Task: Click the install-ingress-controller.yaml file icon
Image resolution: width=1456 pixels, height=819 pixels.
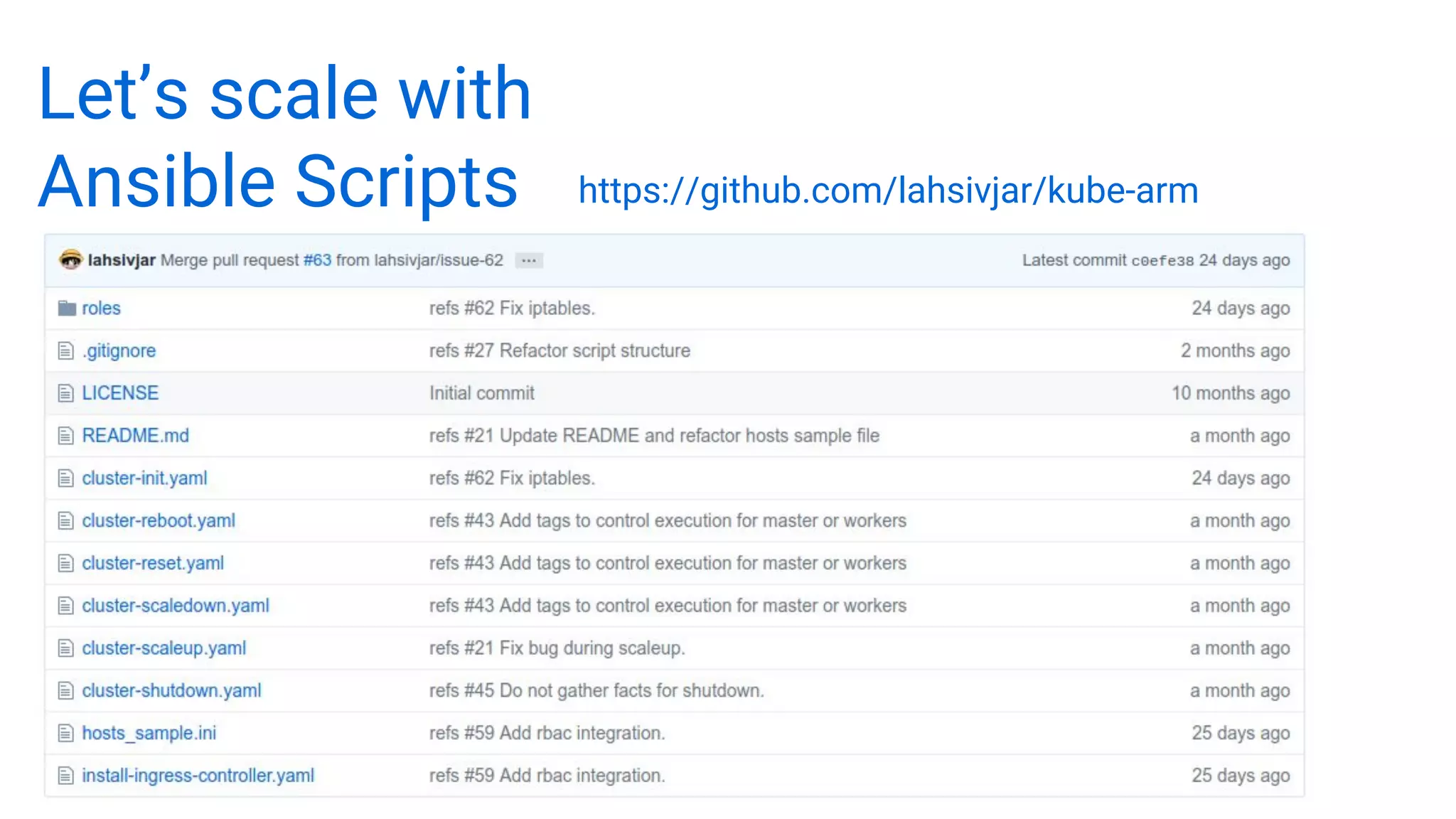Action: coord(65,776)
